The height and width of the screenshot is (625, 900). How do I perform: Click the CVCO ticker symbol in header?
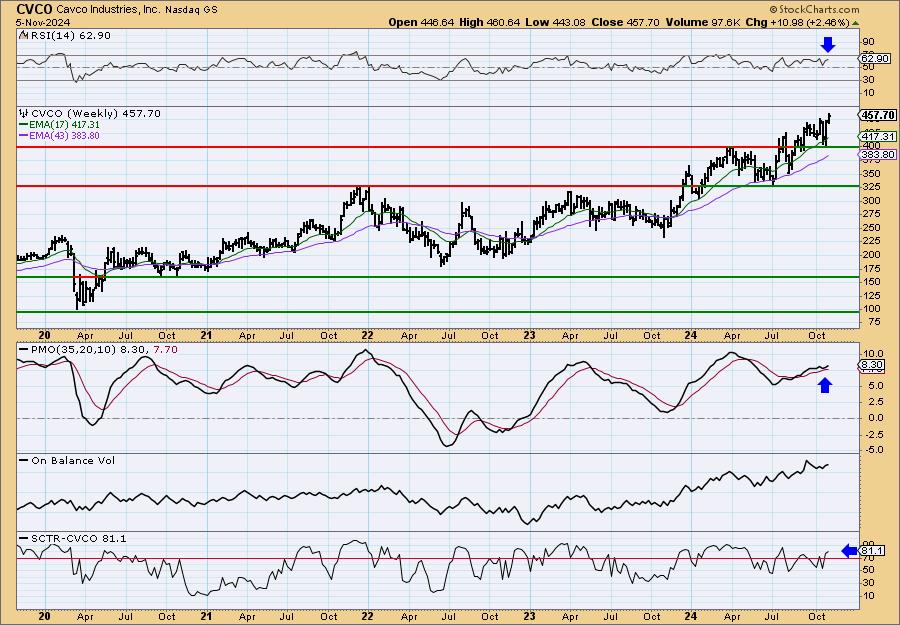coord(34,9)
